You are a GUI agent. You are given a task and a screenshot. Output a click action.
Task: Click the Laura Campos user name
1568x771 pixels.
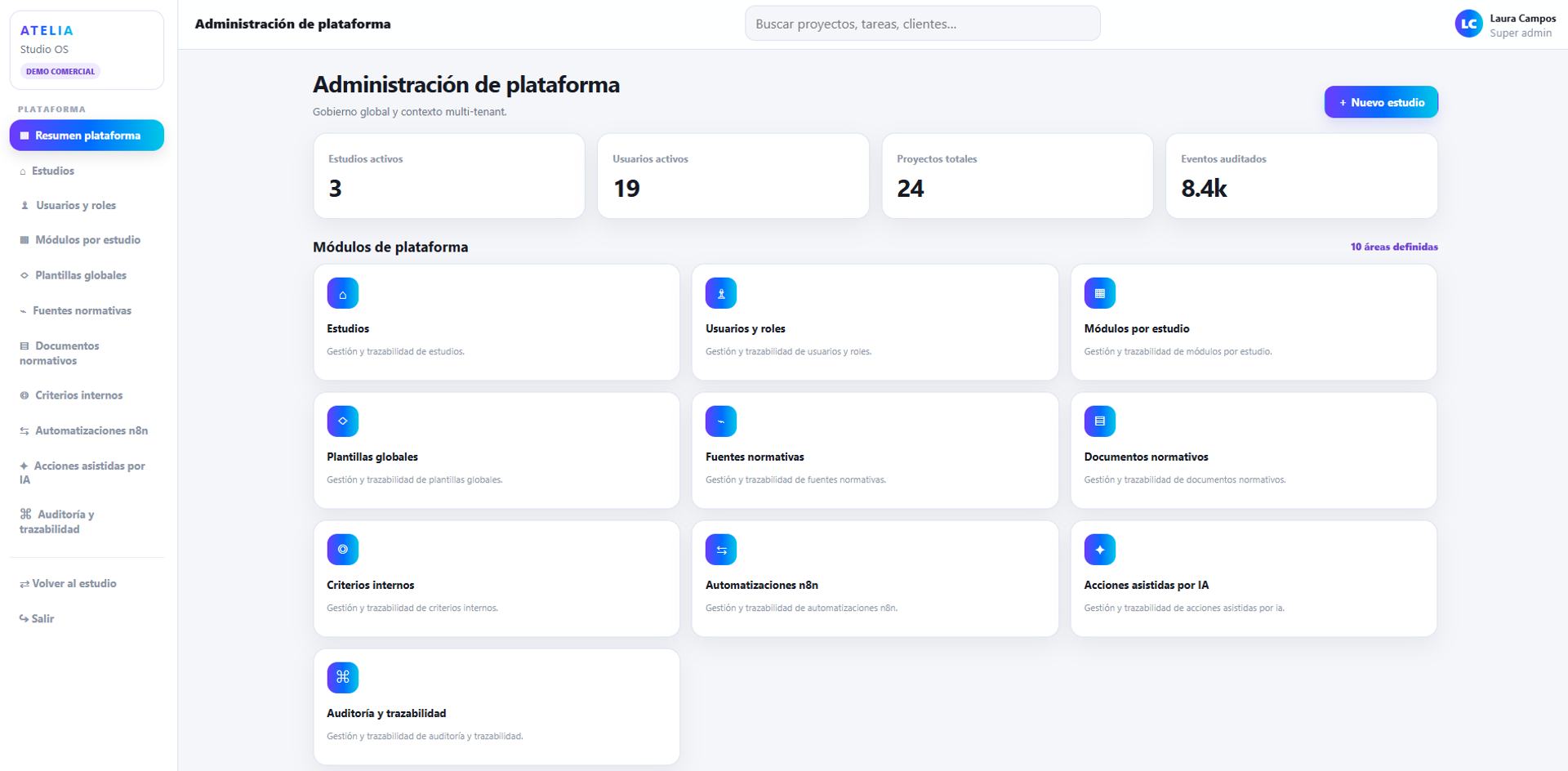coord(1522,18)
